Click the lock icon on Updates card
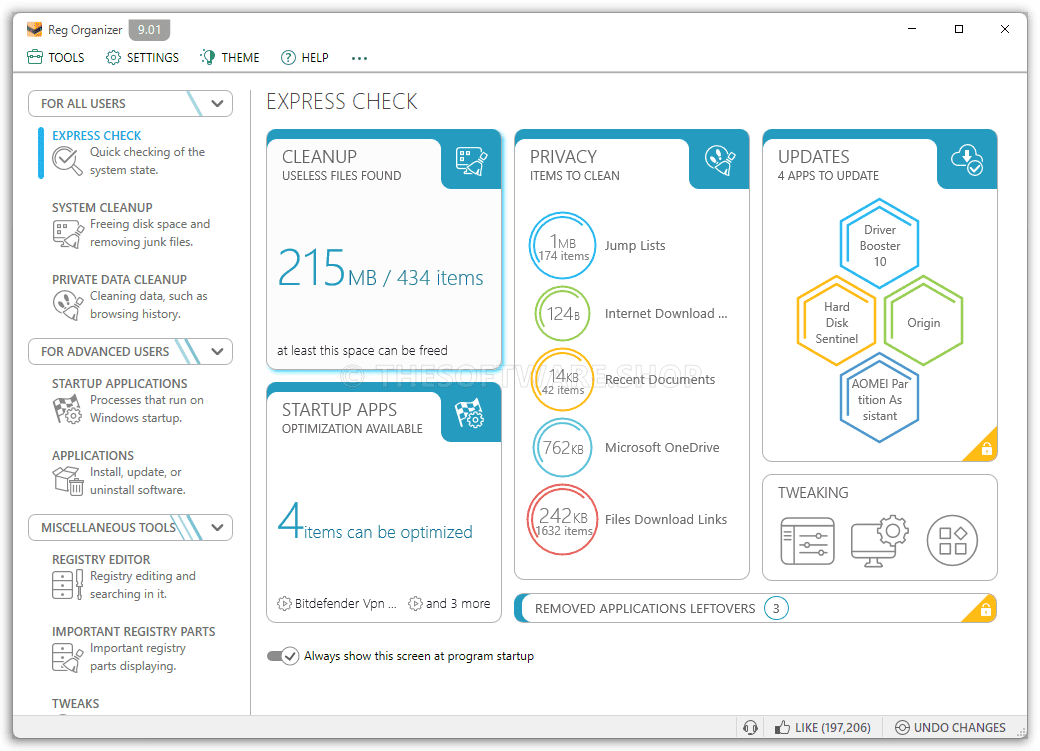1040x751 pixels. [x=986, y=448]
